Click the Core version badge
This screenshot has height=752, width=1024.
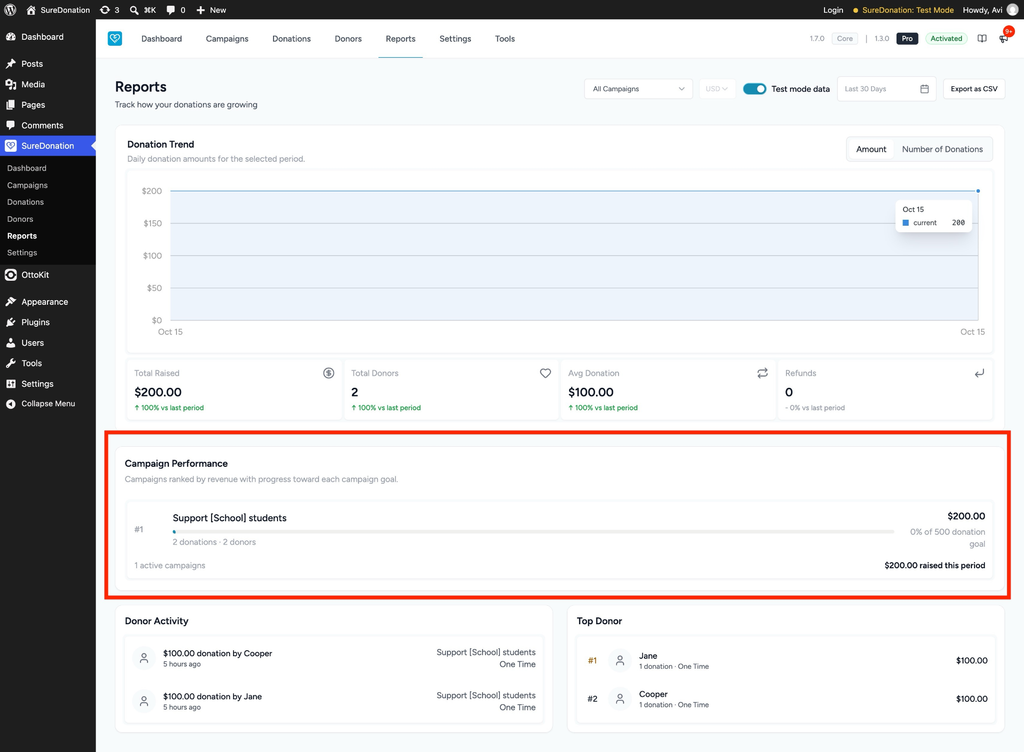point(844,39)
